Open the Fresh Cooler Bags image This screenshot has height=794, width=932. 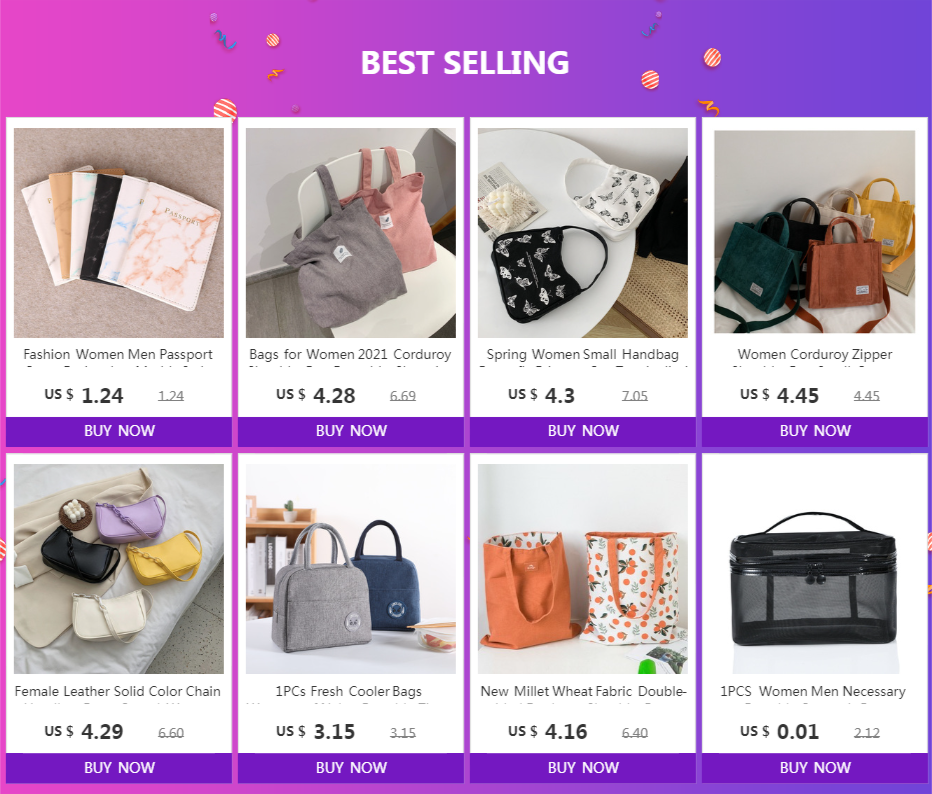[x=351, y=569]
